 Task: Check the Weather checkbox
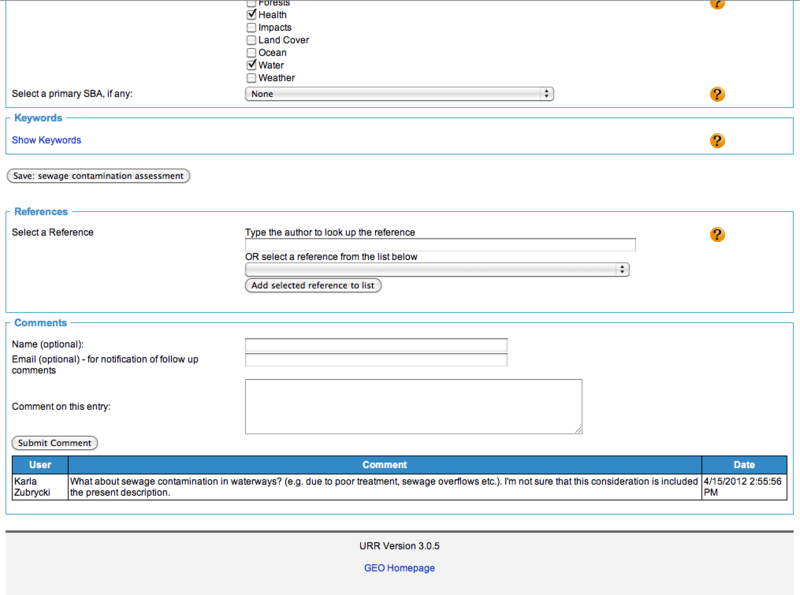(x=251, y=78)
